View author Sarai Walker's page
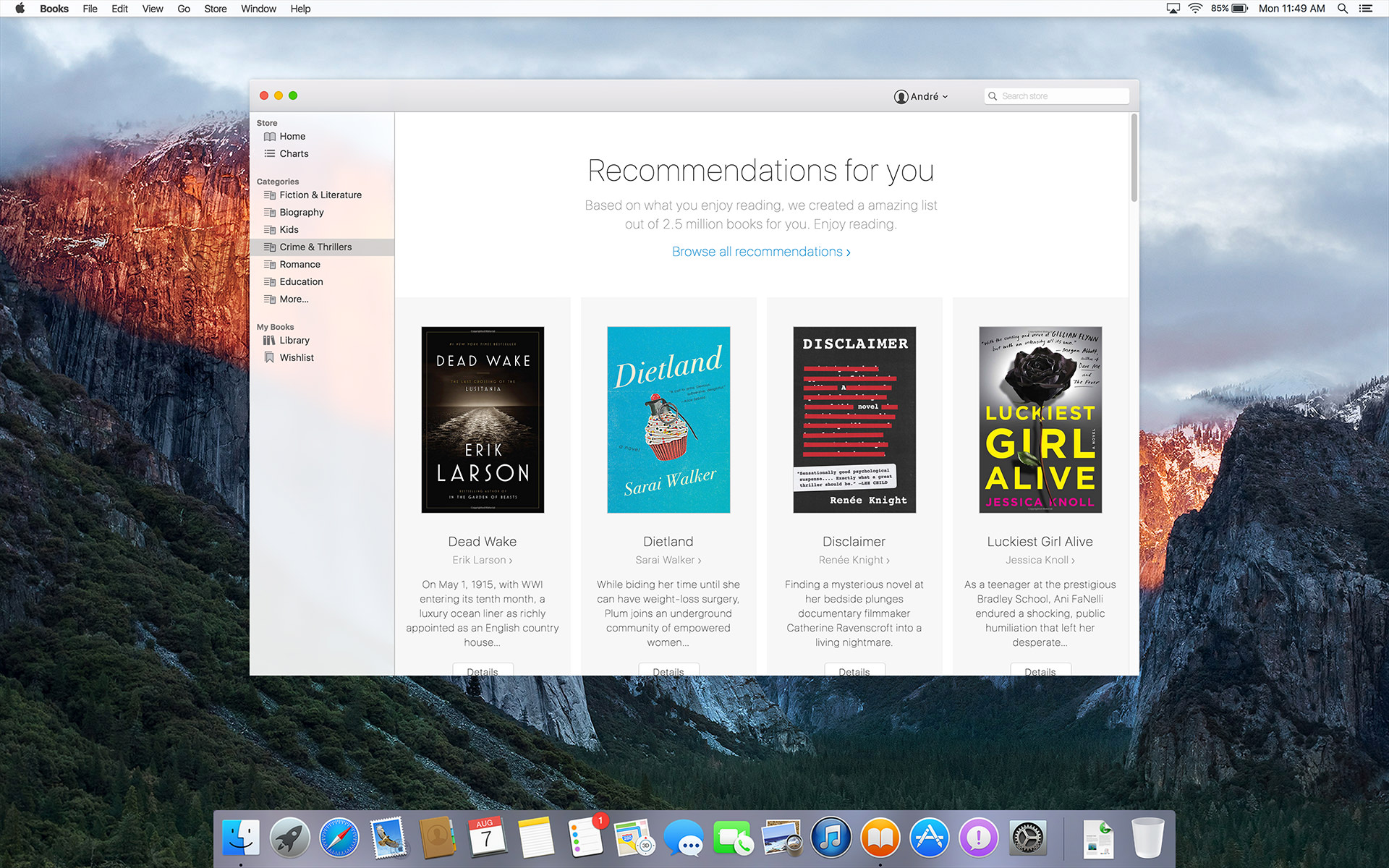 click(x=668, y=560)
